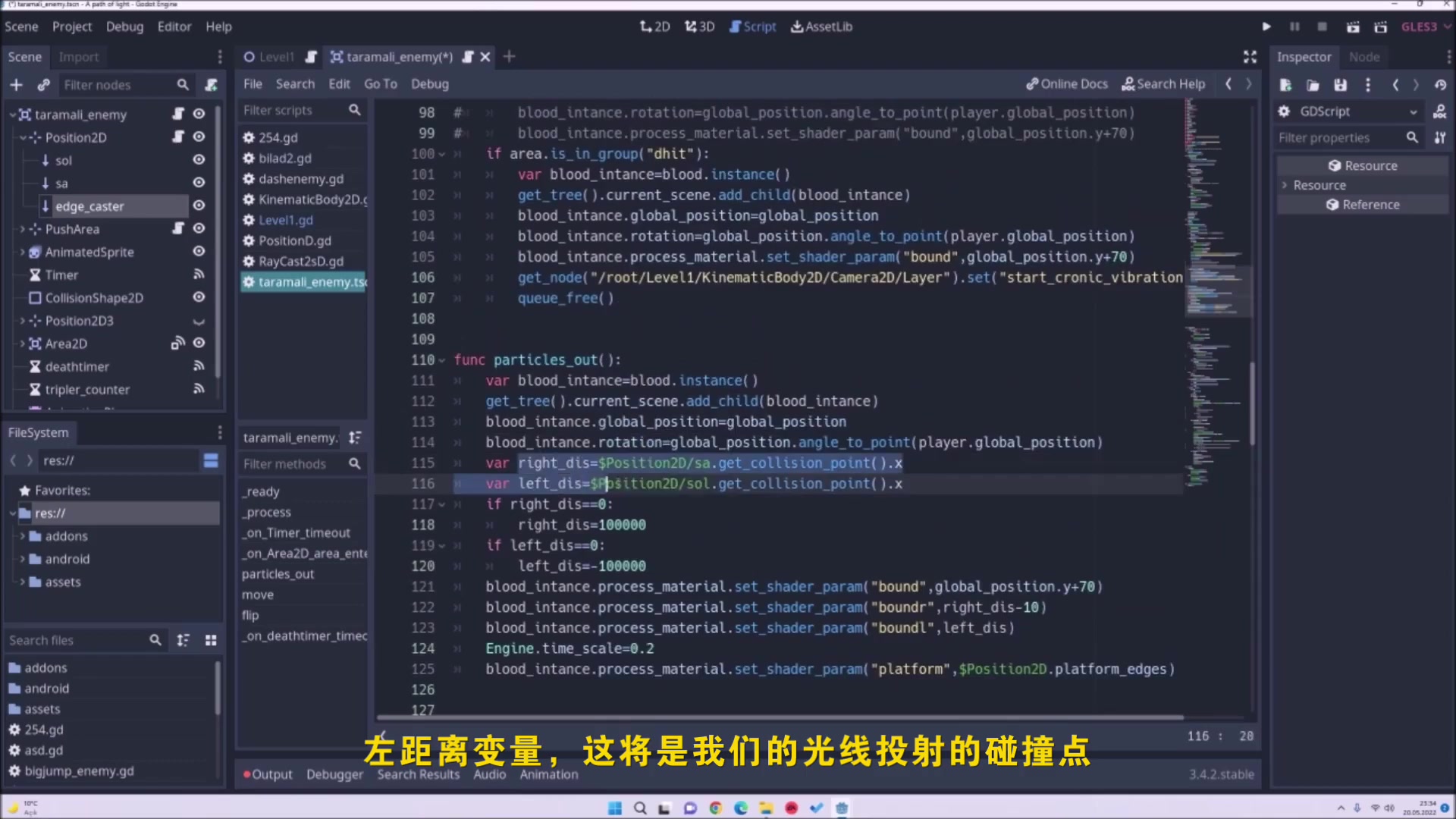Image resolution: width=1456 pixels, height=819 pixels.
Task: Switch to Import dock tab
Action: (79, 57)
